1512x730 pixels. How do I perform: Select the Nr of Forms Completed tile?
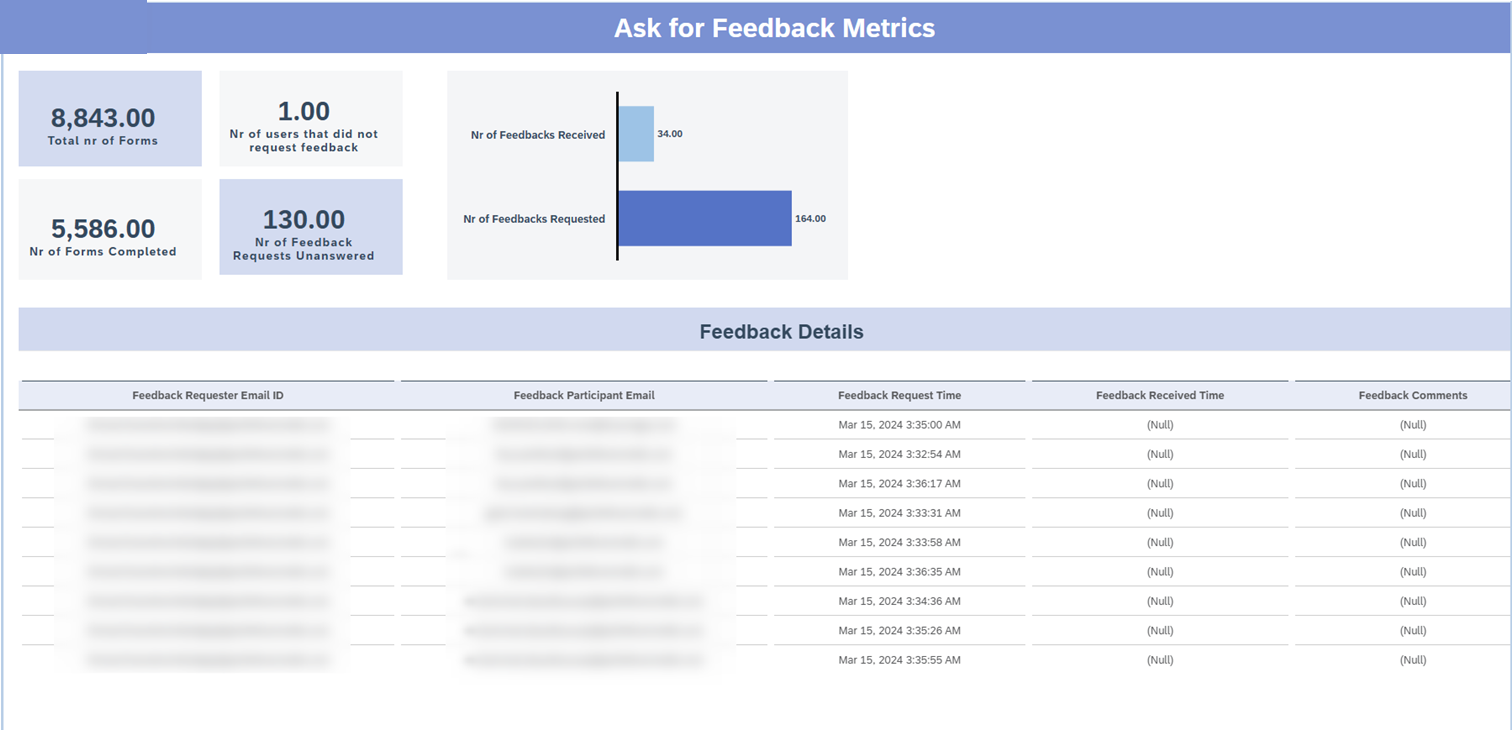pos(110,230)
